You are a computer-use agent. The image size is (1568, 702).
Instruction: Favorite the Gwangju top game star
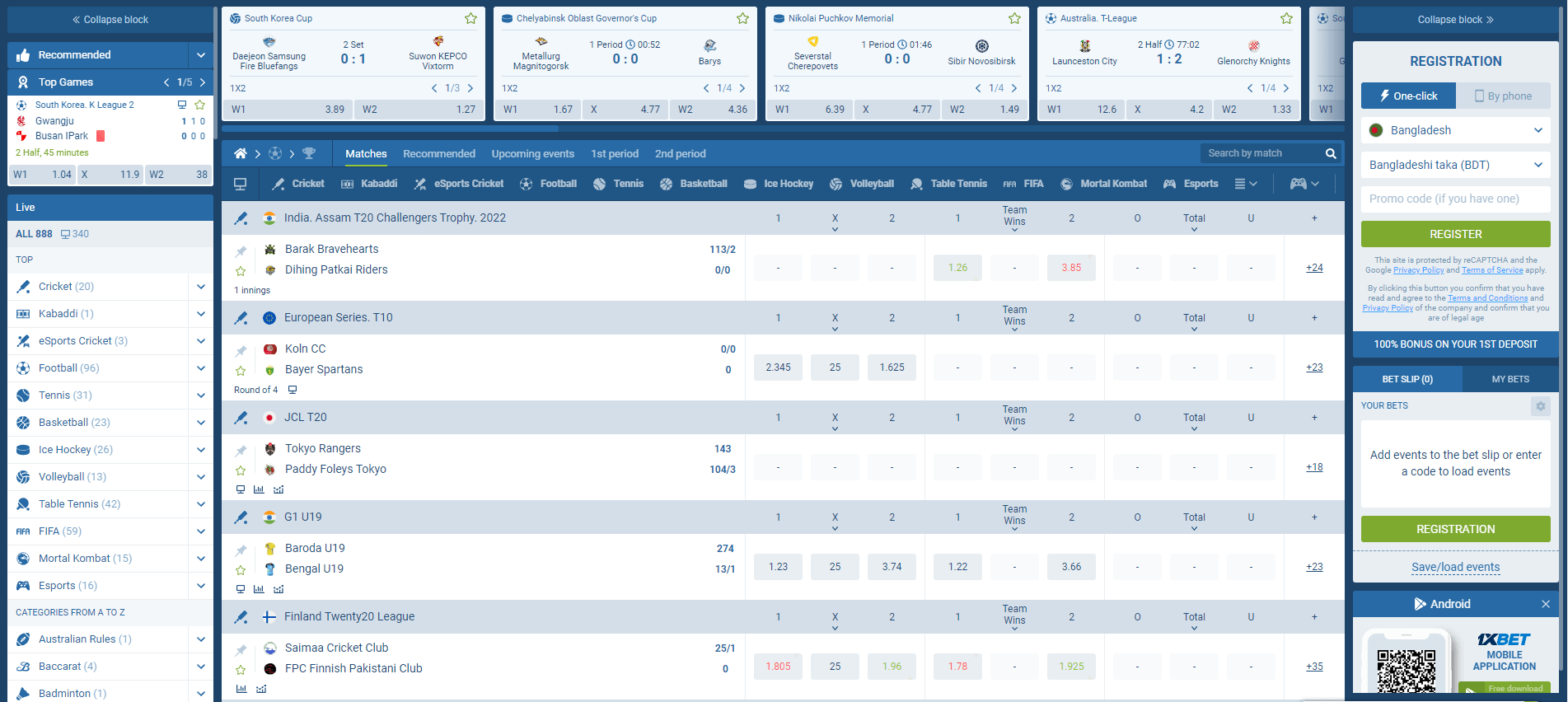point(199,105)
